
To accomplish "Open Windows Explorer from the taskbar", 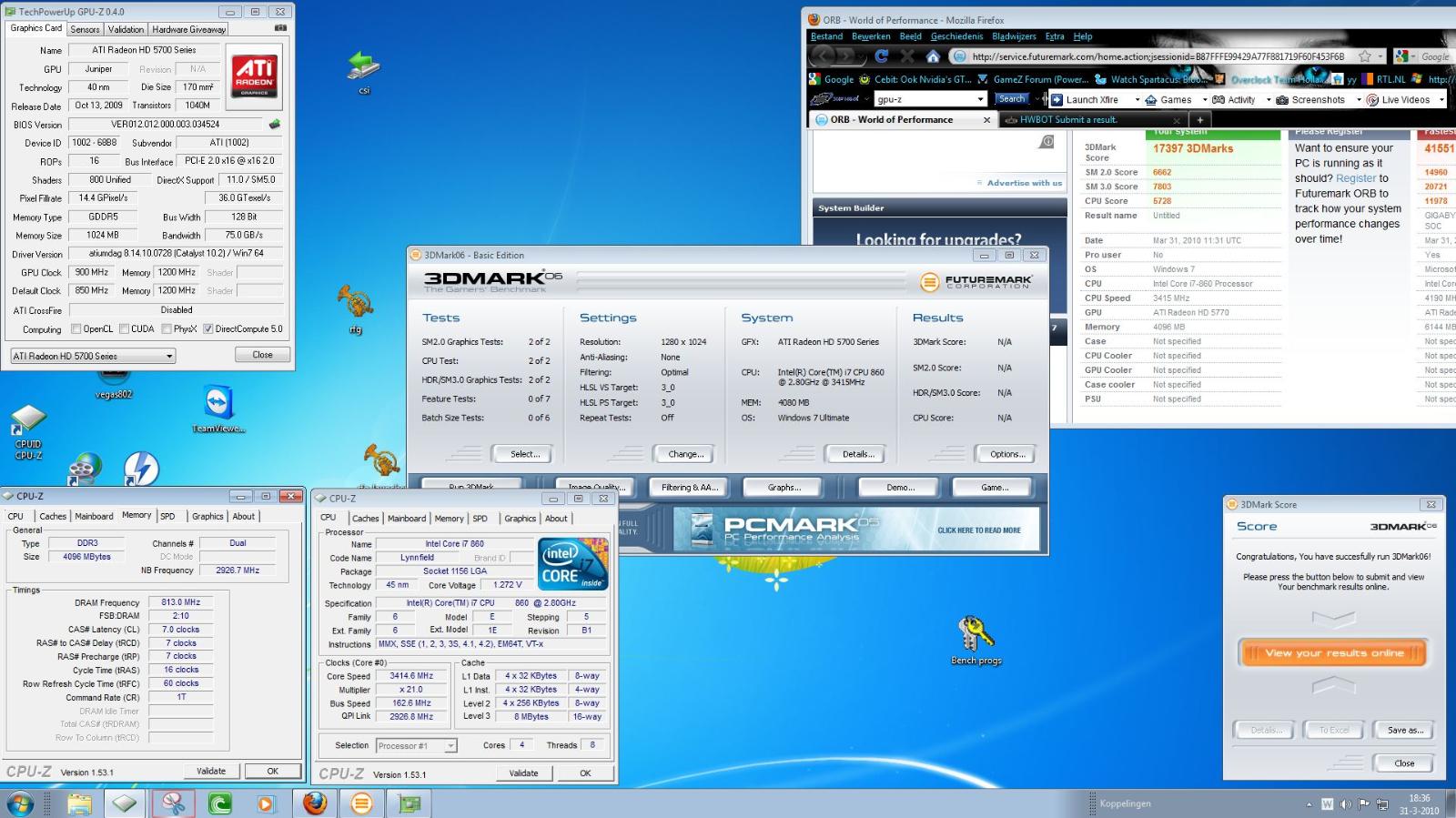I will (x=79, y=803).
